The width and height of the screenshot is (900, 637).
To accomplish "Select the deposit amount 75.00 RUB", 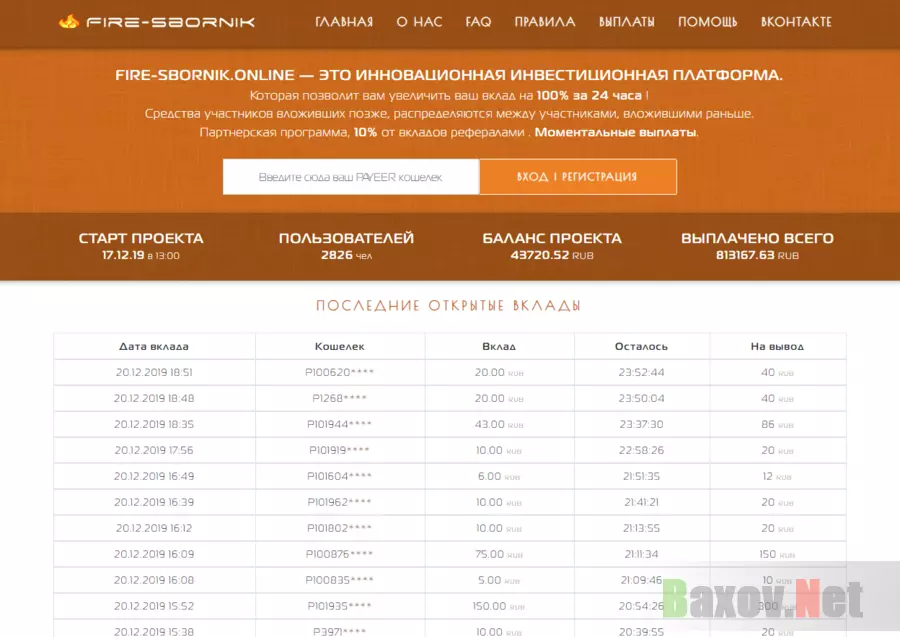I will click(499, 554).
